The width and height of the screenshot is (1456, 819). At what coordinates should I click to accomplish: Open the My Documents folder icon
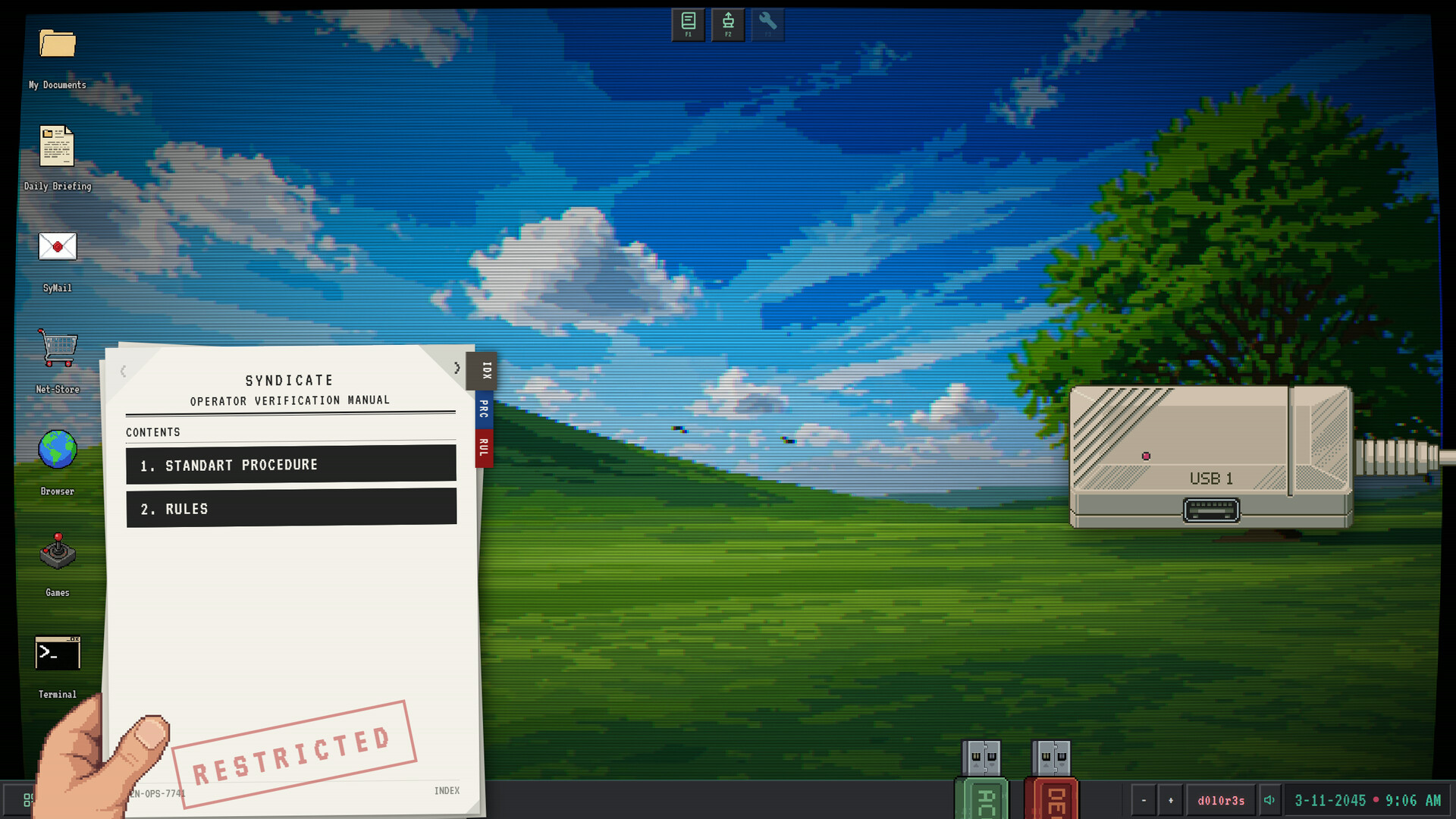click(58, 44)
